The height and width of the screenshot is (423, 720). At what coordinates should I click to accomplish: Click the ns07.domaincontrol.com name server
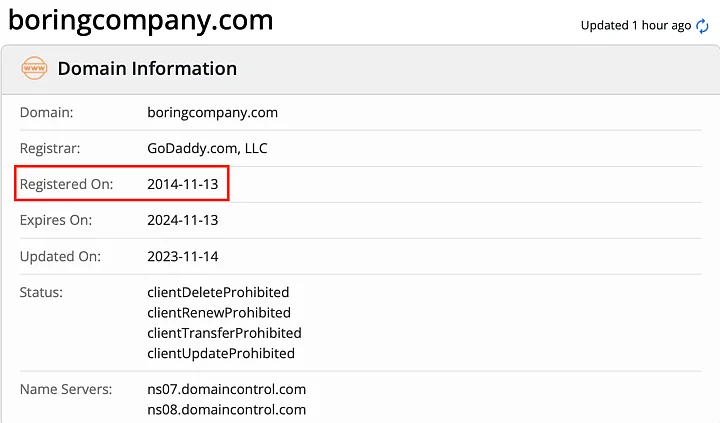click(x=226, y=389)
